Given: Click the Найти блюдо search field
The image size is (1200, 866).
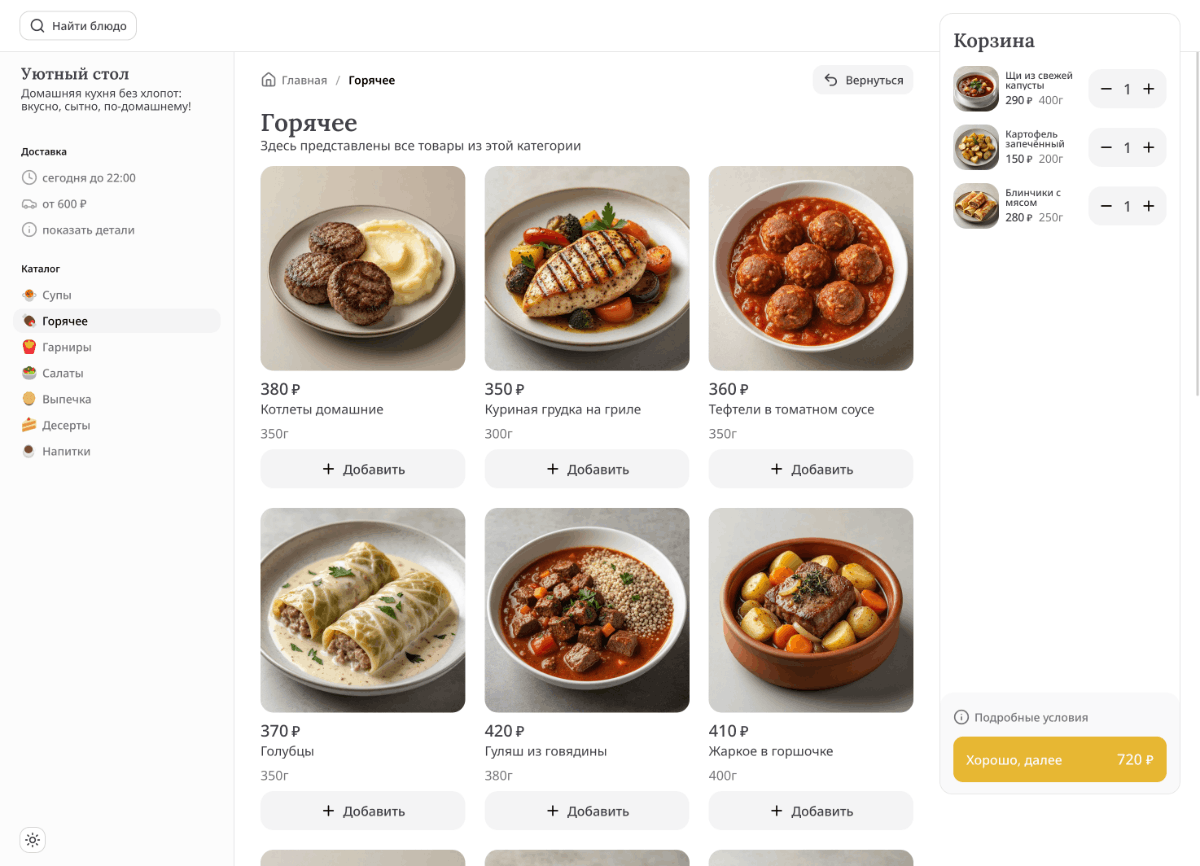Looking at the screenshot, I should coord(78,26).
